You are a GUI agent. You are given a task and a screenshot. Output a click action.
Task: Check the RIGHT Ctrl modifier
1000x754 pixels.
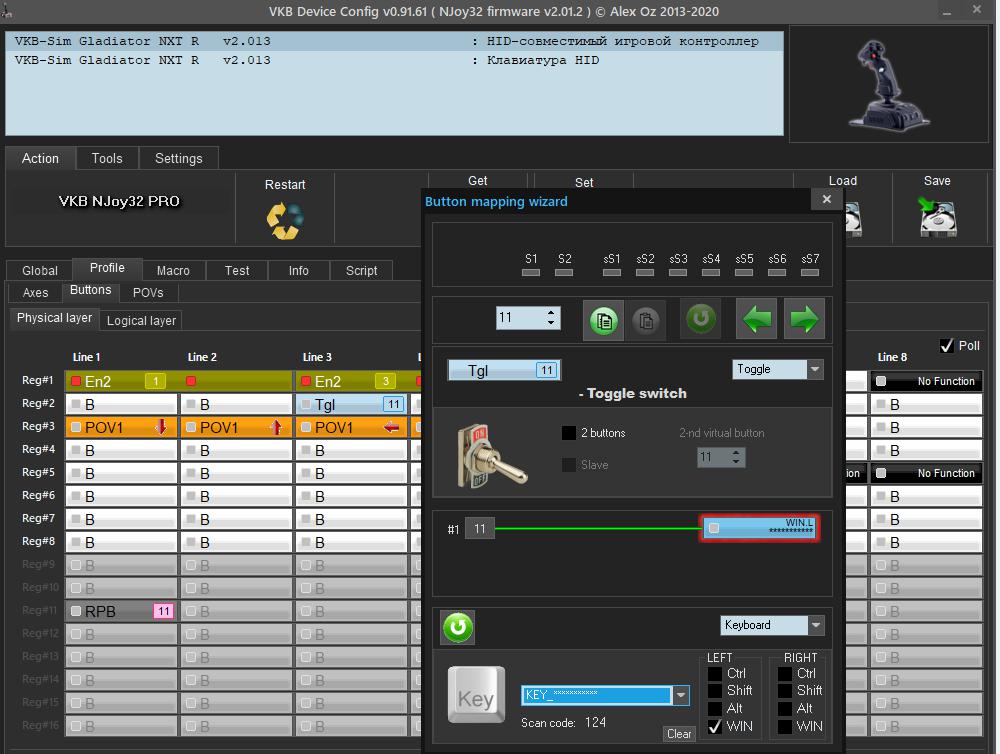(x=785, y=674)
